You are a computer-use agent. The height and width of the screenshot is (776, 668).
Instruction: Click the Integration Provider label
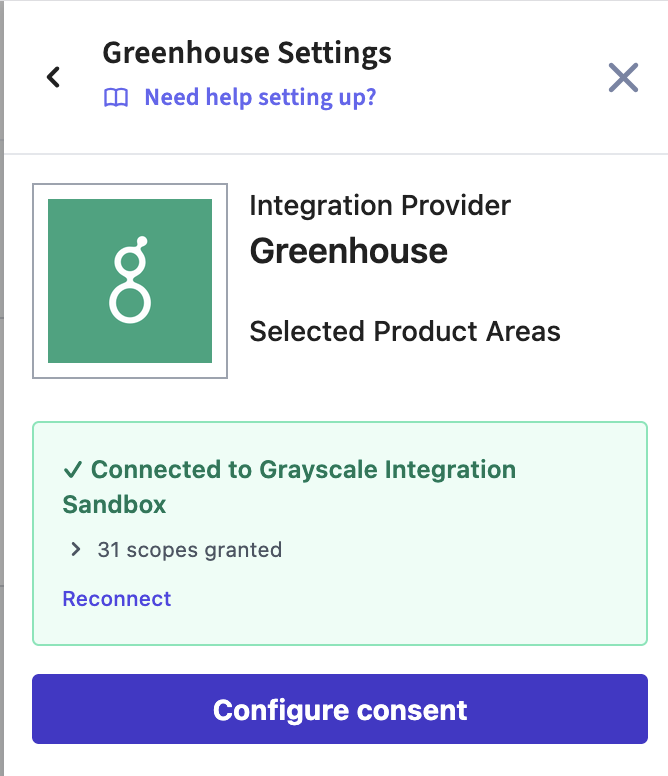tap(380, 205)
